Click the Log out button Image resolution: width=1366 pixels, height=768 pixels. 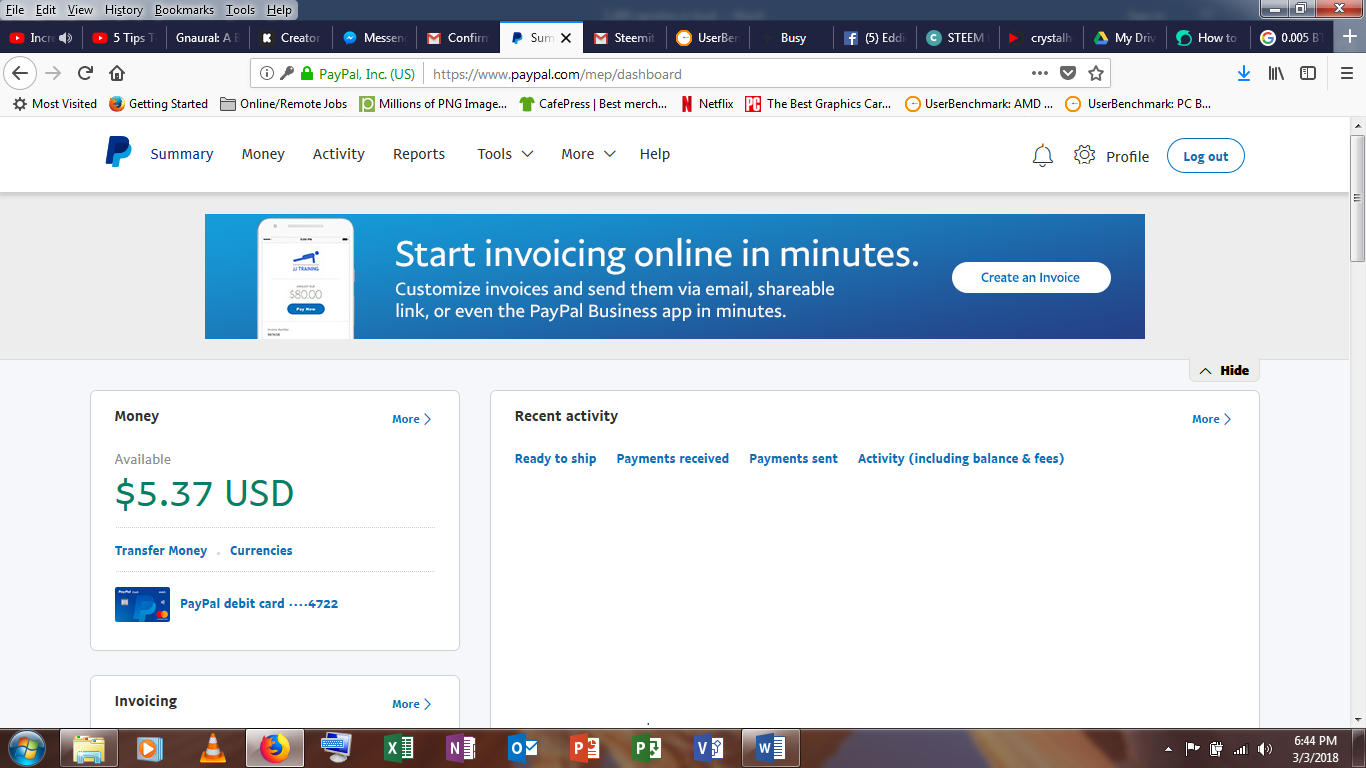click(x=1205, y=156)
